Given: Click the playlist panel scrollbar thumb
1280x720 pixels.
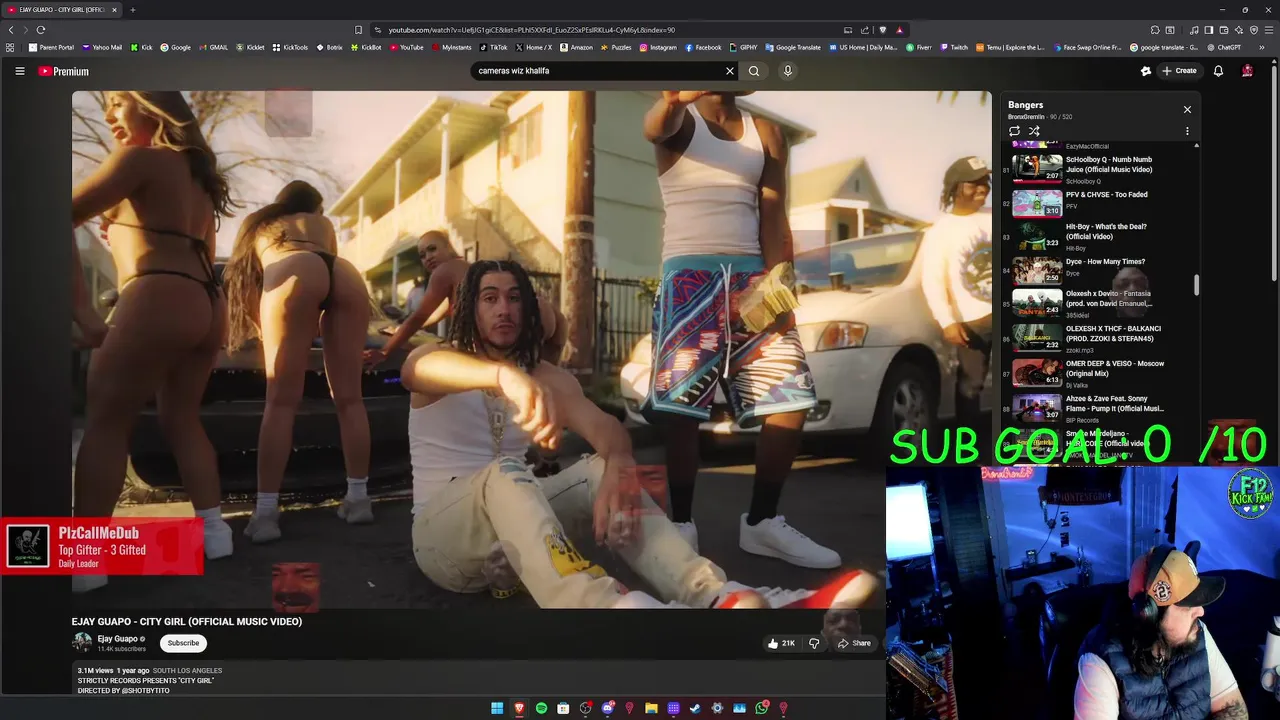Looking at the screenshot, I should pos(1196,286).
